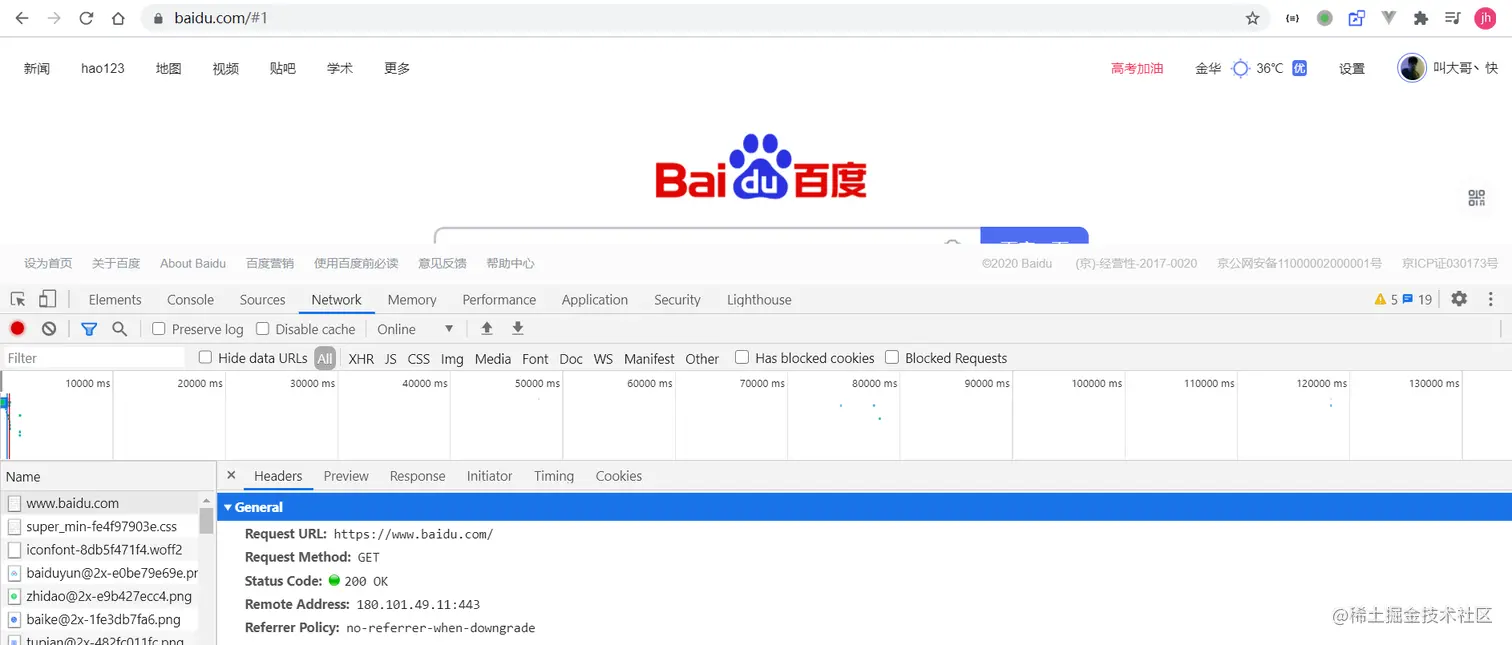1512x645 pixels.
Task: Toggle the network filter funnel
Action: (x=89, y=328)
